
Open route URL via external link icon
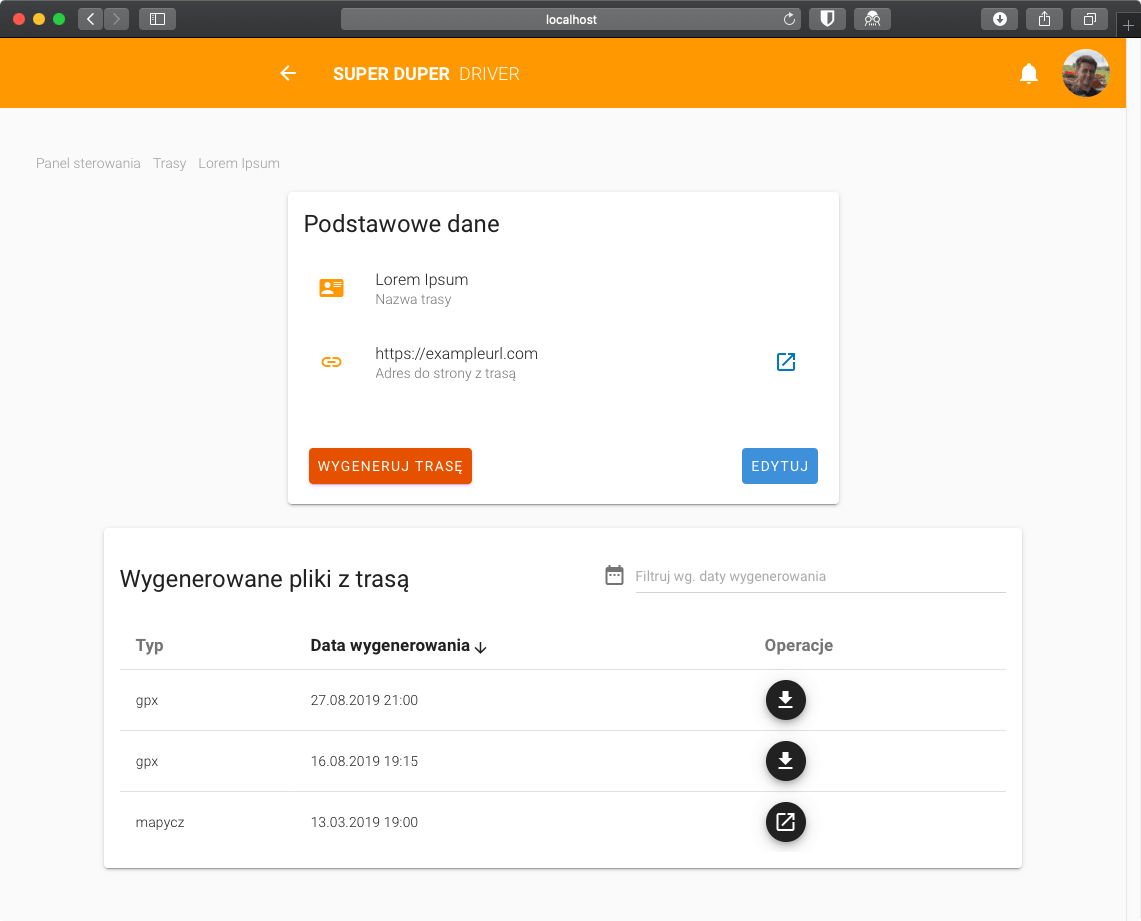tap(786, 362)
